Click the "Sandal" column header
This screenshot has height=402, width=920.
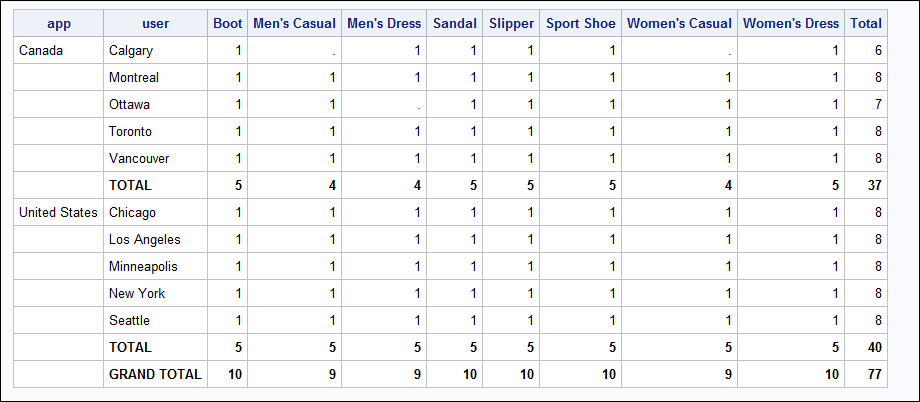coord(455,24)
